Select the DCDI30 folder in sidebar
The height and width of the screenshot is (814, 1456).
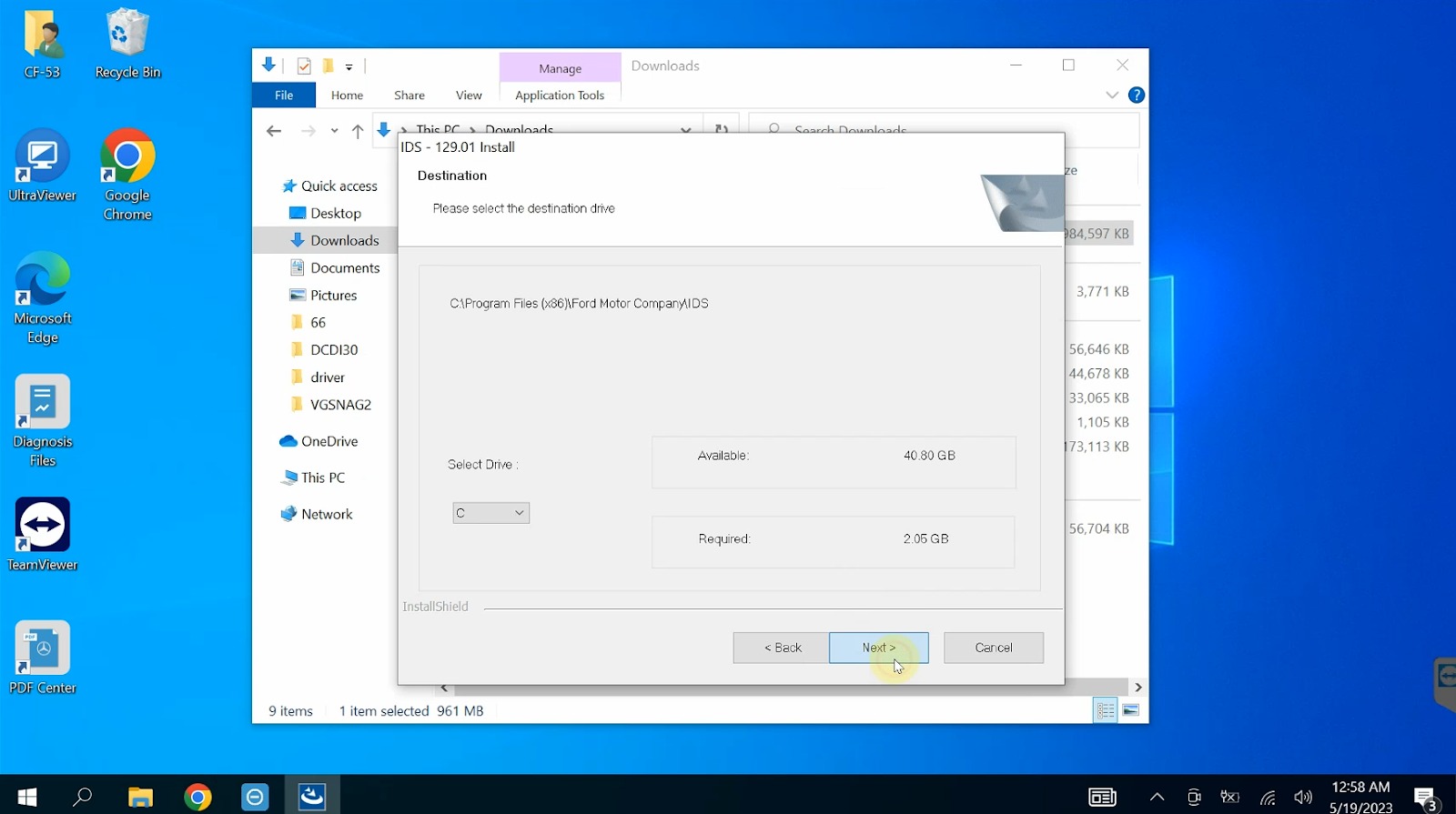click(x=333, y=349)
